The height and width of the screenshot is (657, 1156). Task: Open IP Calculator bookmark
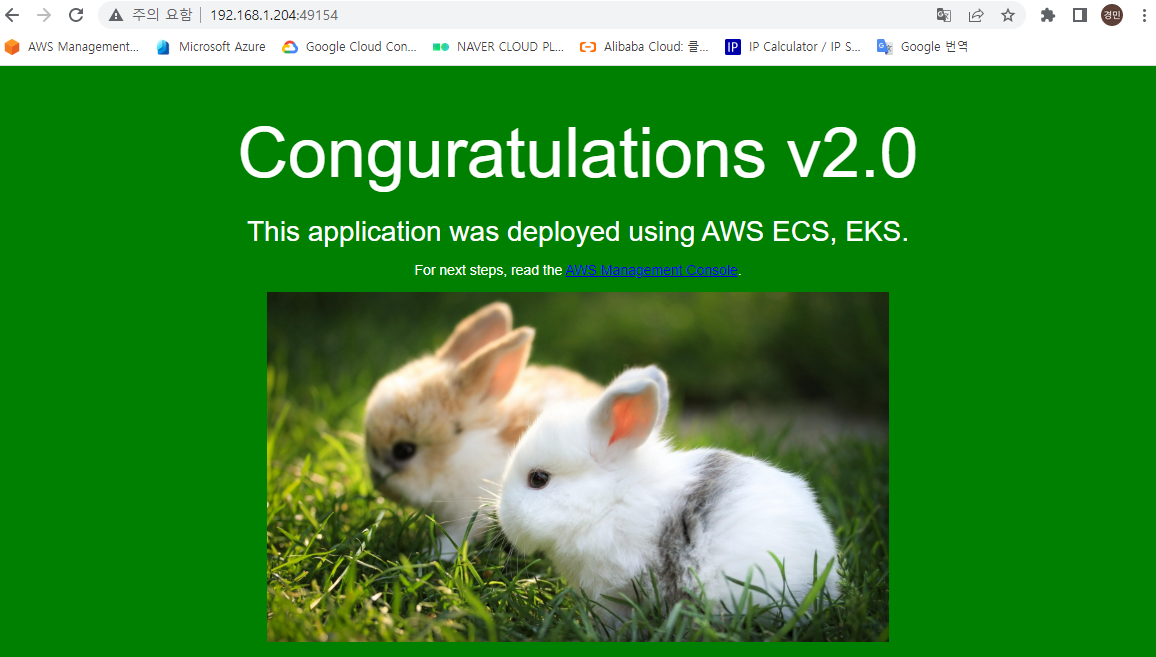point(793,46)
